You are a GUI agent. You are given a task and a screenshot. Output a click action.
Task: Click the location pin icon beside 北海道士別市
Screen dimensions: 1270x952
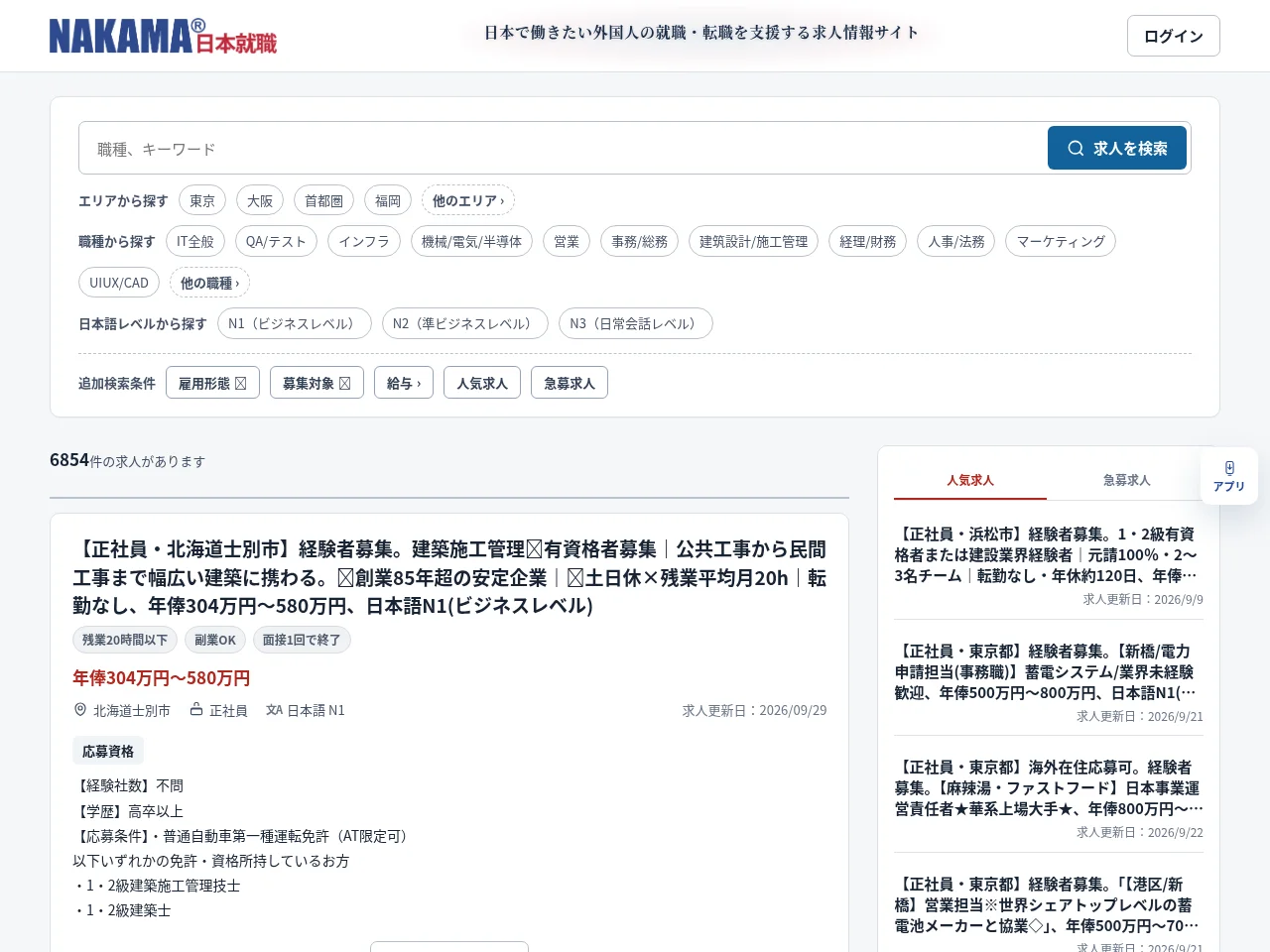(x=80, y=710)
